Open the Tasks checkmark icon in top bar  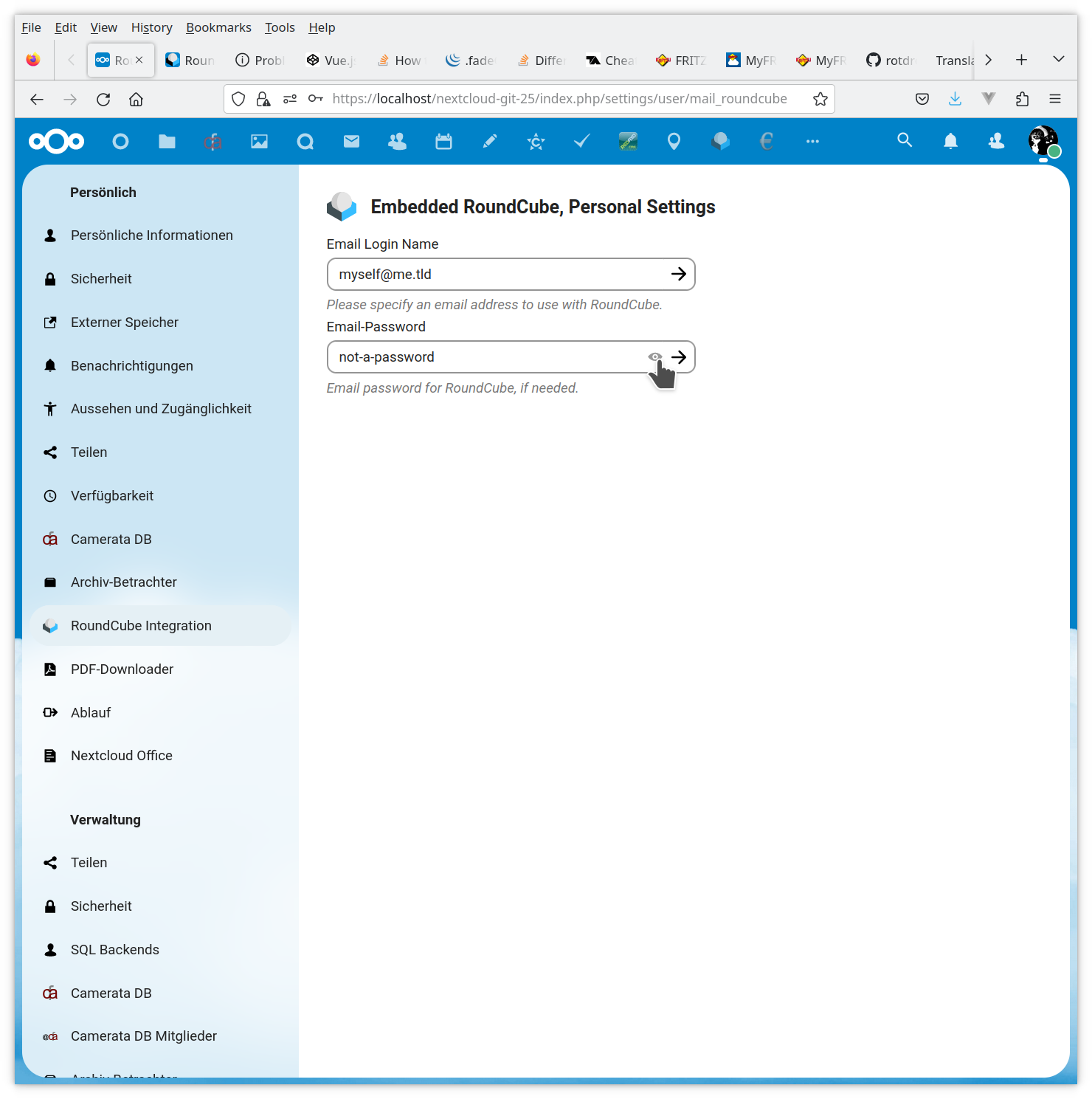582,141
